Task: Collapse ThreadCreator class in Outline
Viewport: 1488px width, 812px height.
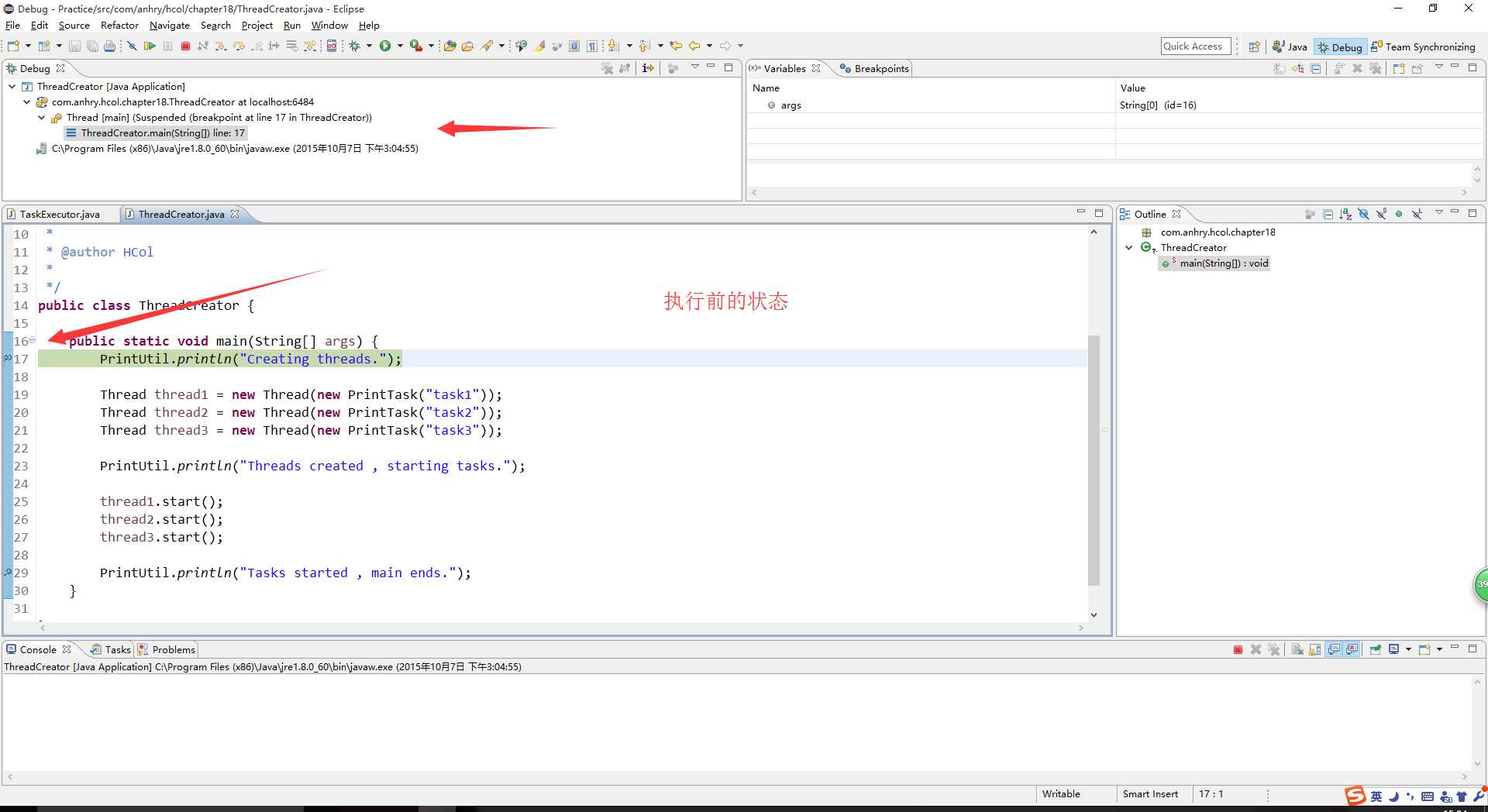Action: 1129,248
